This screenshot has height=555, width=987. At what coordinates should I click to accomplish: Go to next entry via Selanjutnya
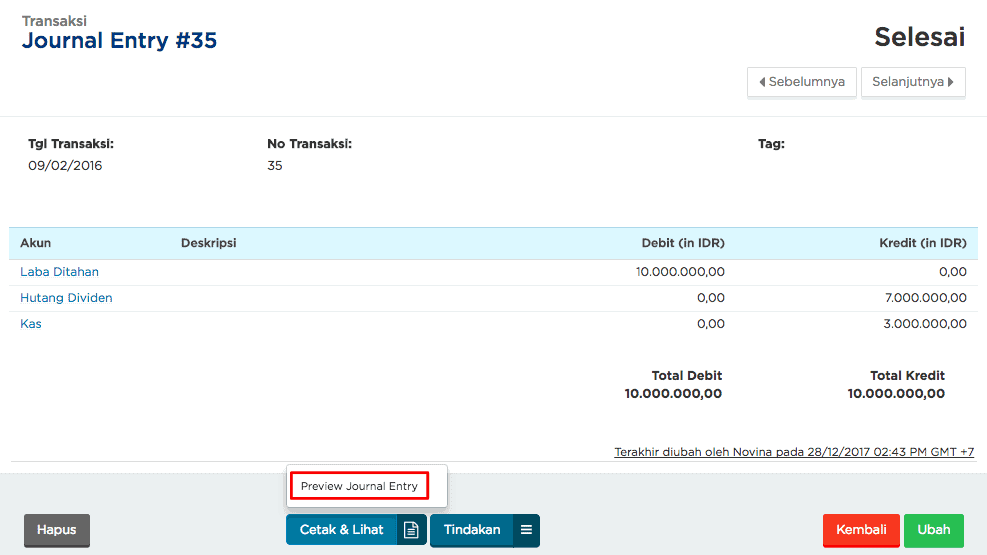pos(913,82)
